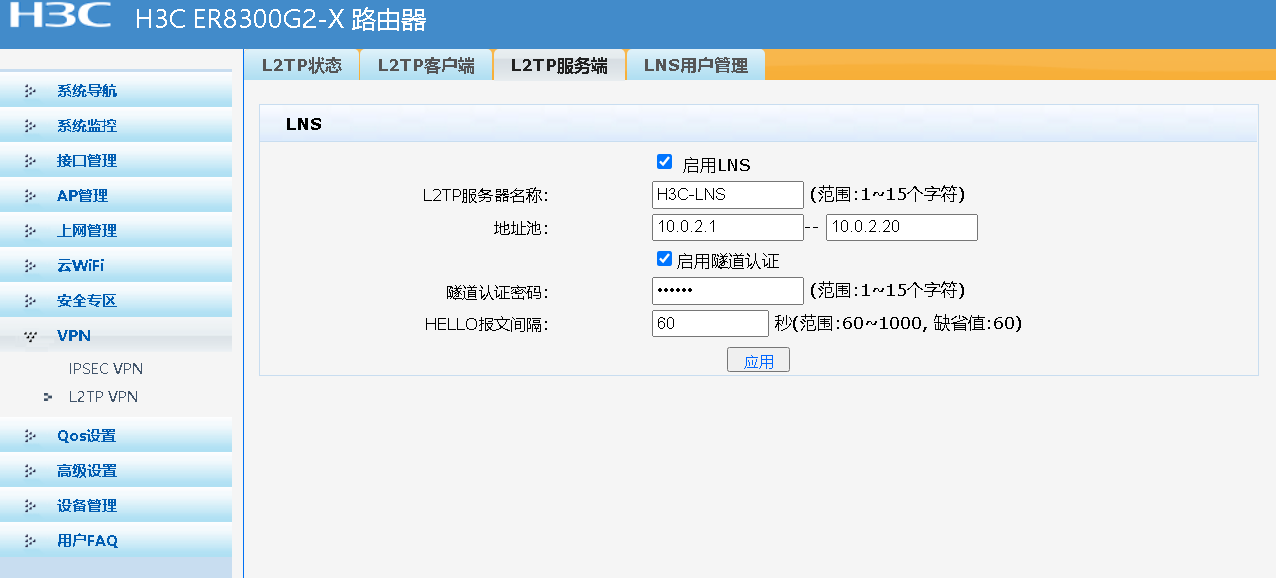Click the arrow icon beside 用户FAQ

click(31, 541)
